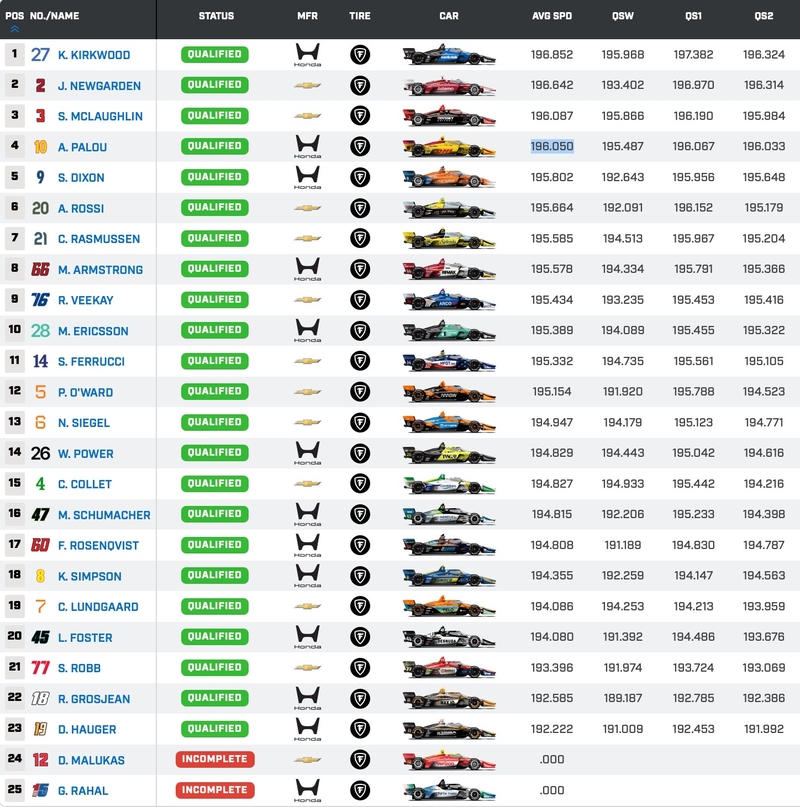Click P. O'Ward's orange car image
800x807 pixels.
pos(449,392)
